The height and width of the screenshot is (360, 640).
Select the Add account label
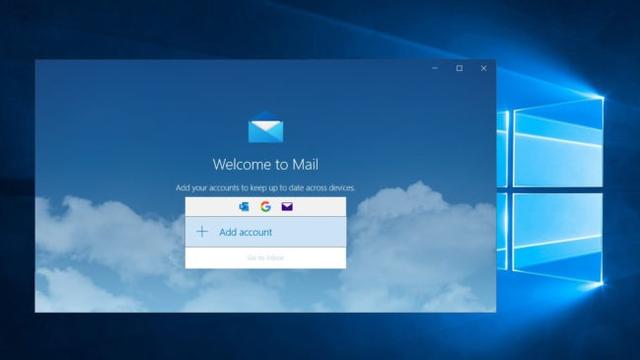point(245,232)
